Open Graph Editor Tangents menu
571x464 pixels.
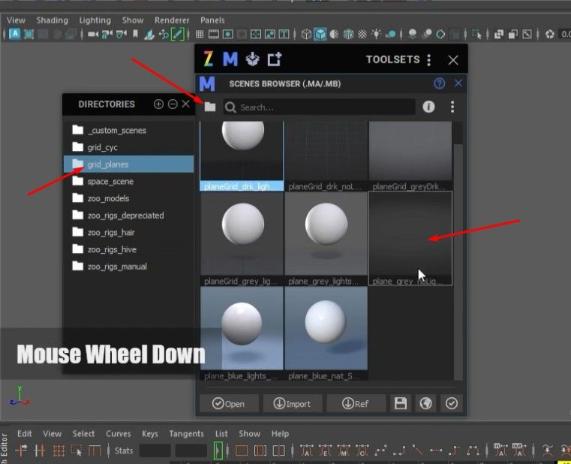(x=186, y=434)
